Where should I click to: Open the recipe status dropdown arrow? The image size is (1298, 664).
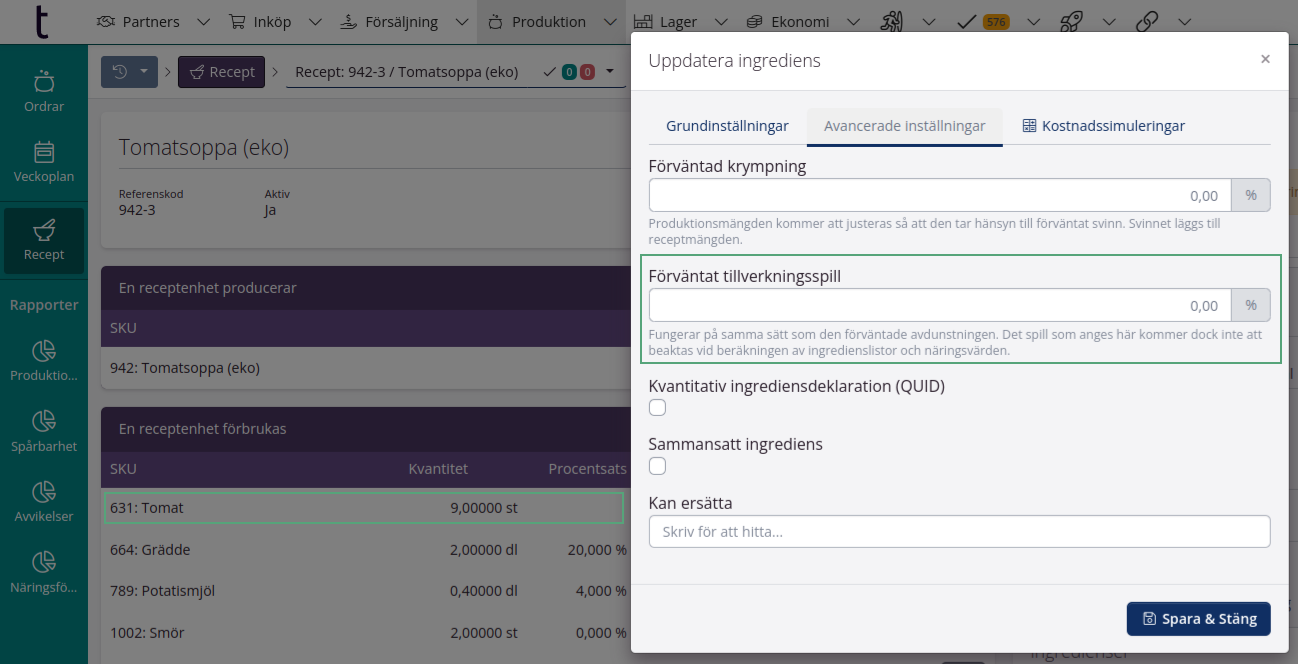(x=609, y=72)
